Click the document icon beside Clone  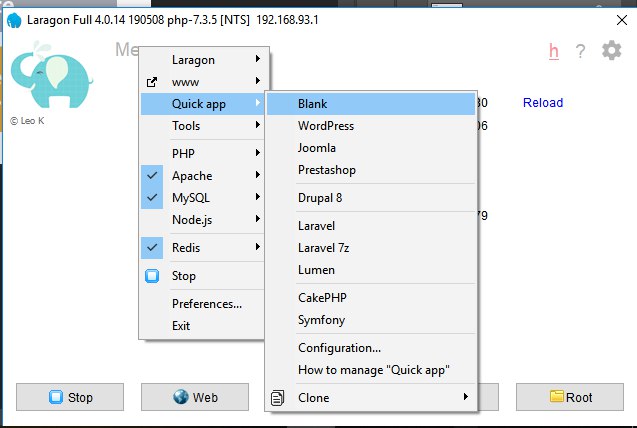pyautogui.click(x=277, y=398)
